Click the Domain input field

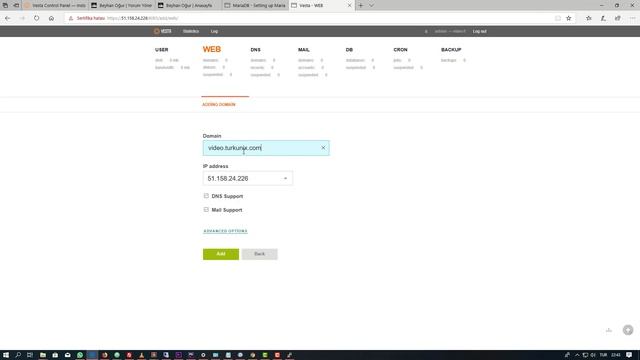click(x=266, y=148)
